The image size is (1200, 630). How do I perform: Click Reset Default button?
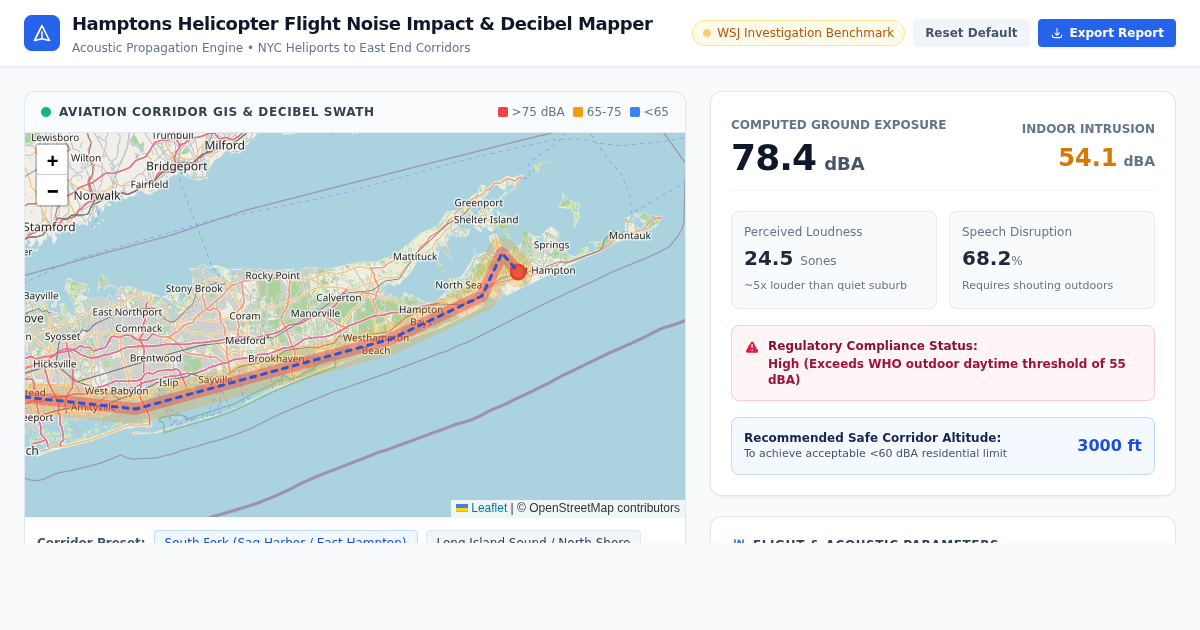click(971, 33)
